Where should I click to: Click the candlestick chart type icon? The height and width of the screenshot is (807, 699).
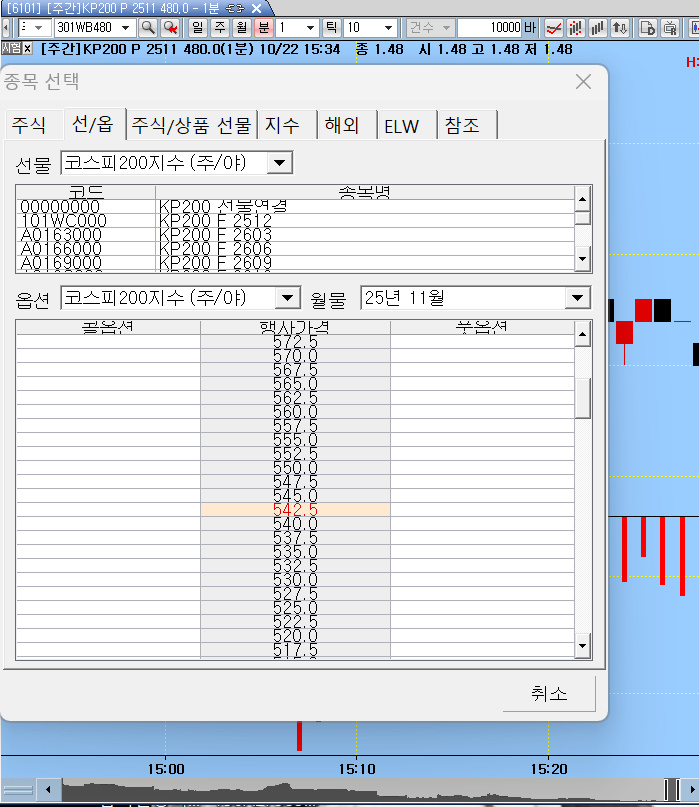[x=576, y=28]
